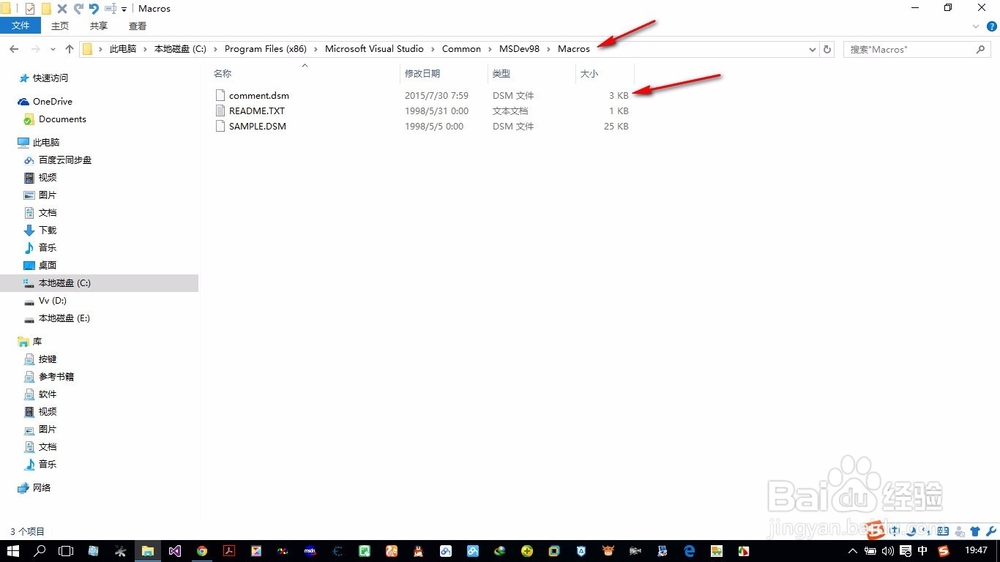Go back with the left arrow
The width and height of the screenshot is (1000, 562).
(x=14, y=49)
